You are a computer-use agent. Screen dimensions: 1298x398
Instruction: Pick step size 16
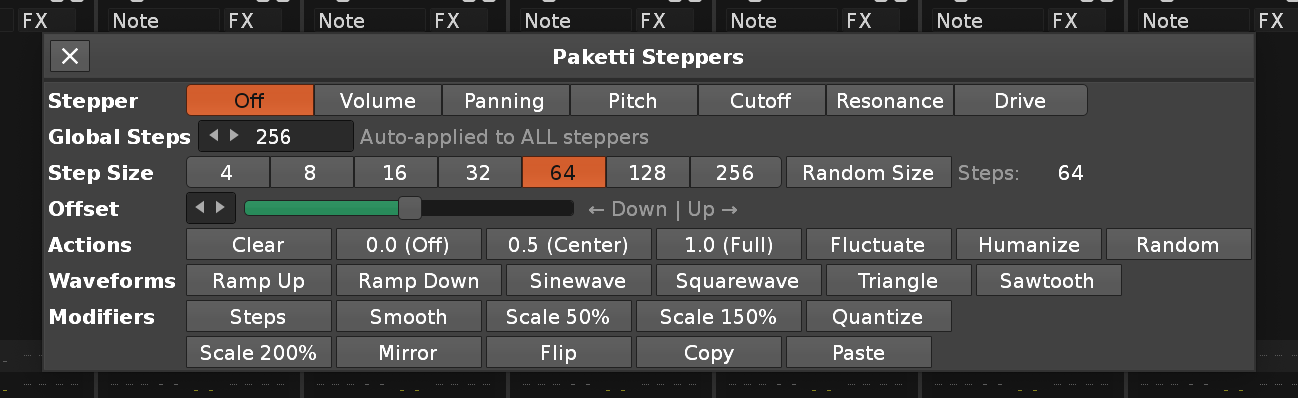pyautogui.click(x=395, y=172)
